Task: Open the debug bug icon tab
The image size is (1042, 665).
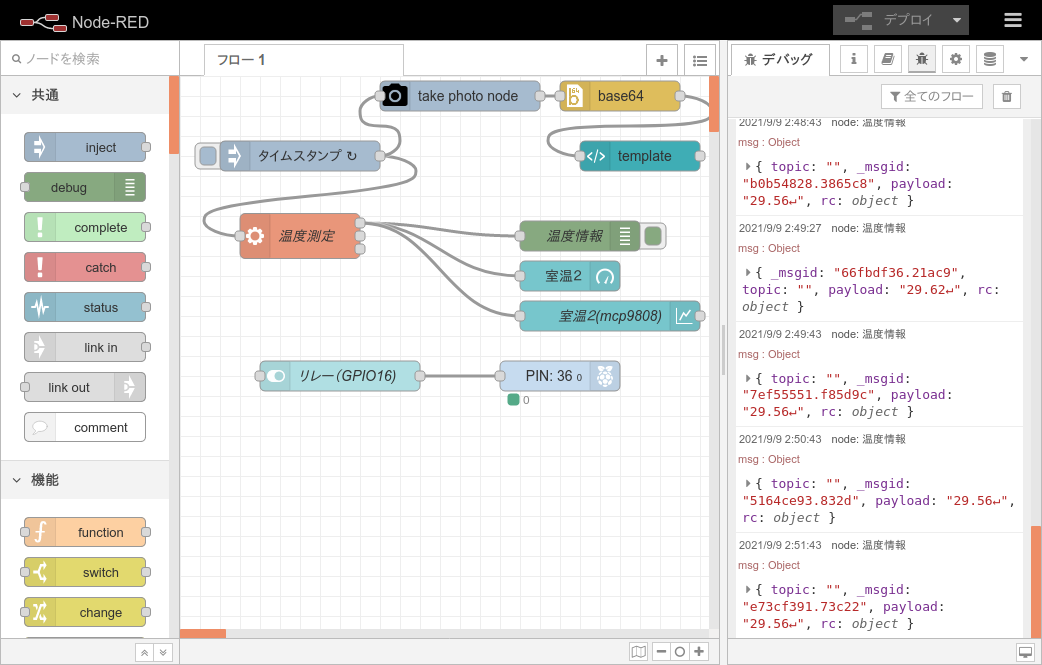Action: point(922,59)
